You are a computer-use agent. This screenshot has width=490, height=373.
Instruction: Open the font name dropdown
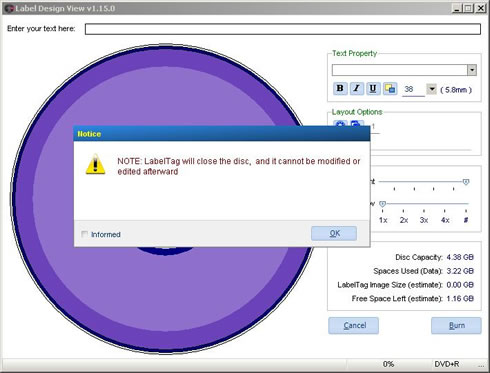coord(472,70)
